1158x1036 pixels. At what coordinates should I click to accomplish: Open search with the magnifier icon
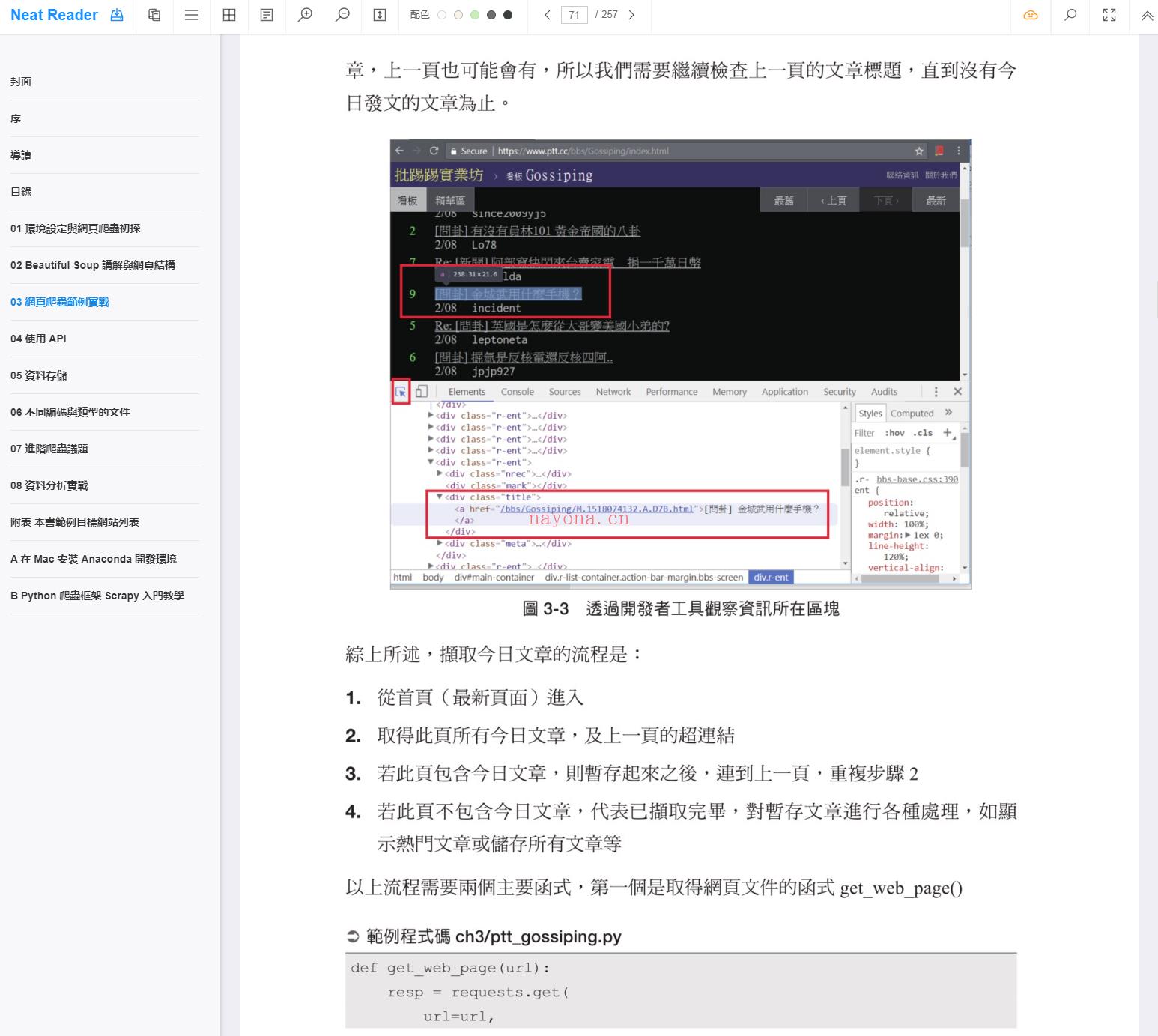pyautogui.click(x=1070, y=15)
